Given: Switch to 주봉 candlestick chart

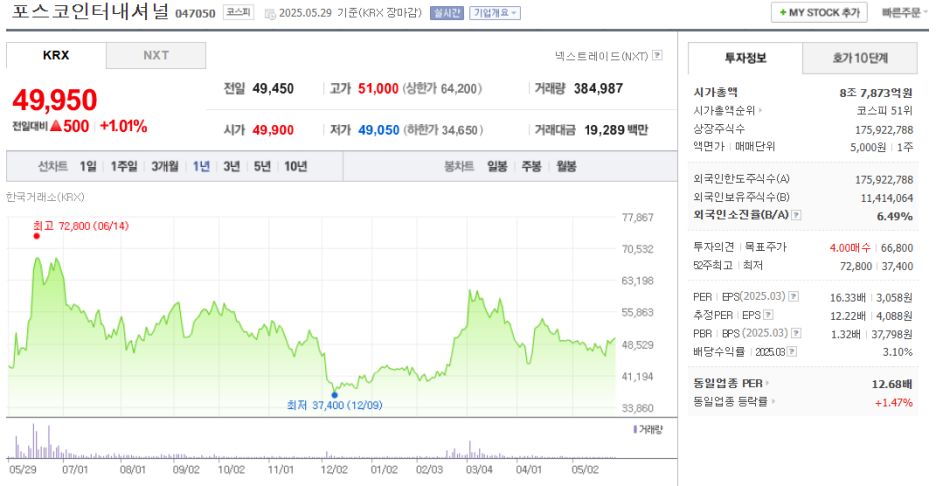Looking at the screenshot, I should pos(531,166).
